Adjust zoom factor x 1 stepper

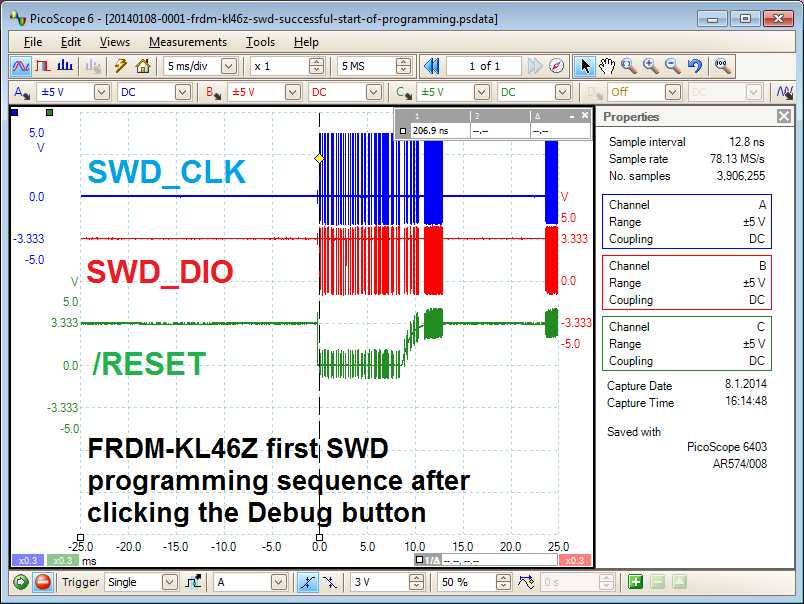(316, 66)
